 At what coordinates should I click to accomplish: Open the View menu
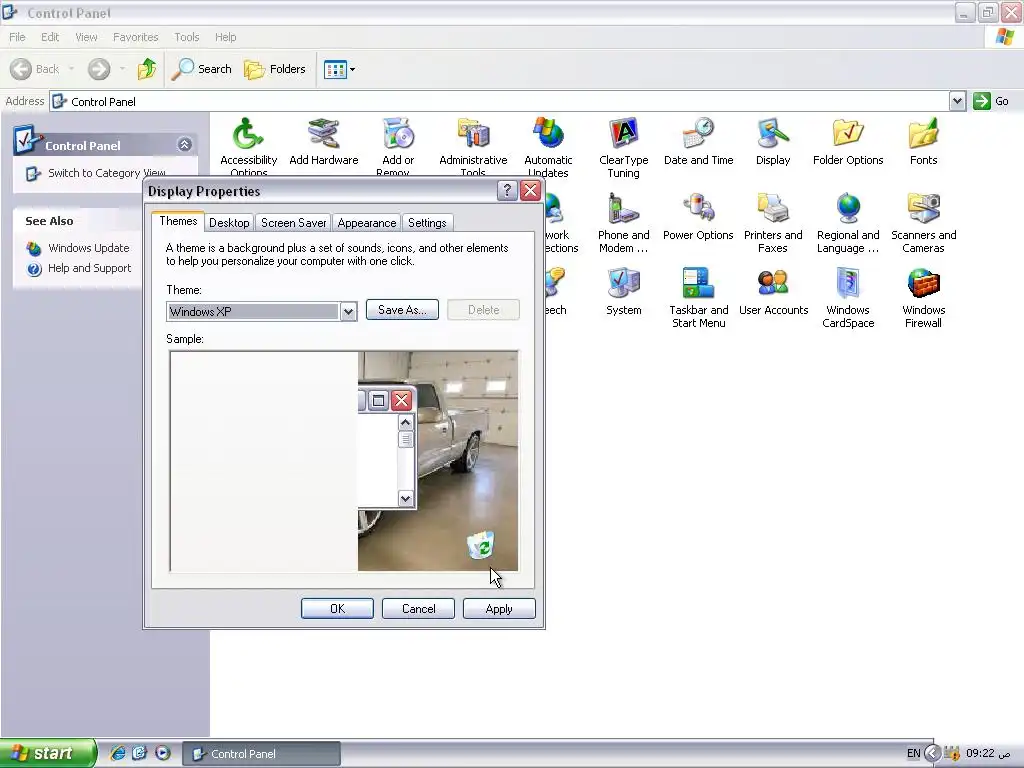(86, 37)
